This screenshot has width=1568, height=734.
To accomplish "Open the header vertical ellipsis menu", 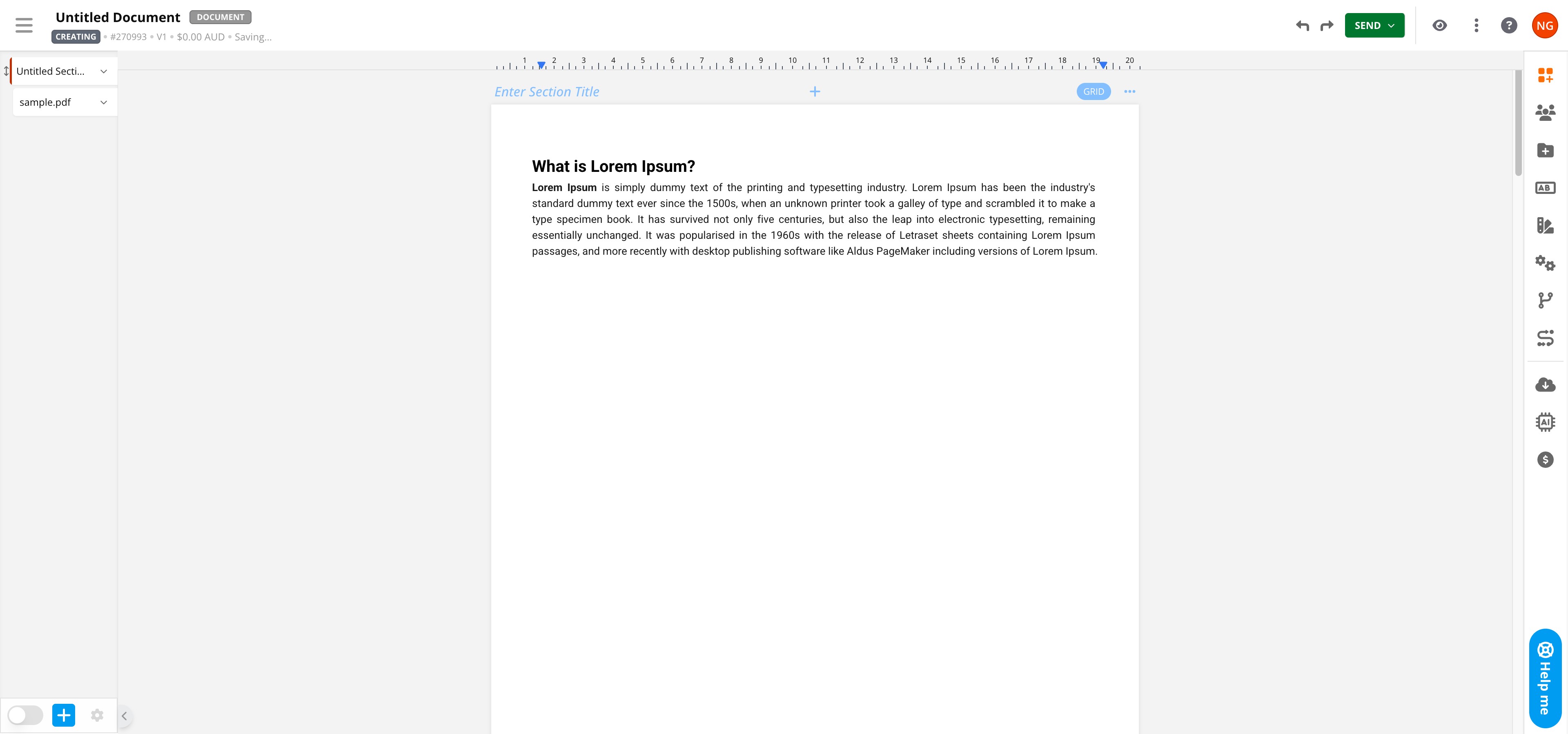I will 1476,26.
